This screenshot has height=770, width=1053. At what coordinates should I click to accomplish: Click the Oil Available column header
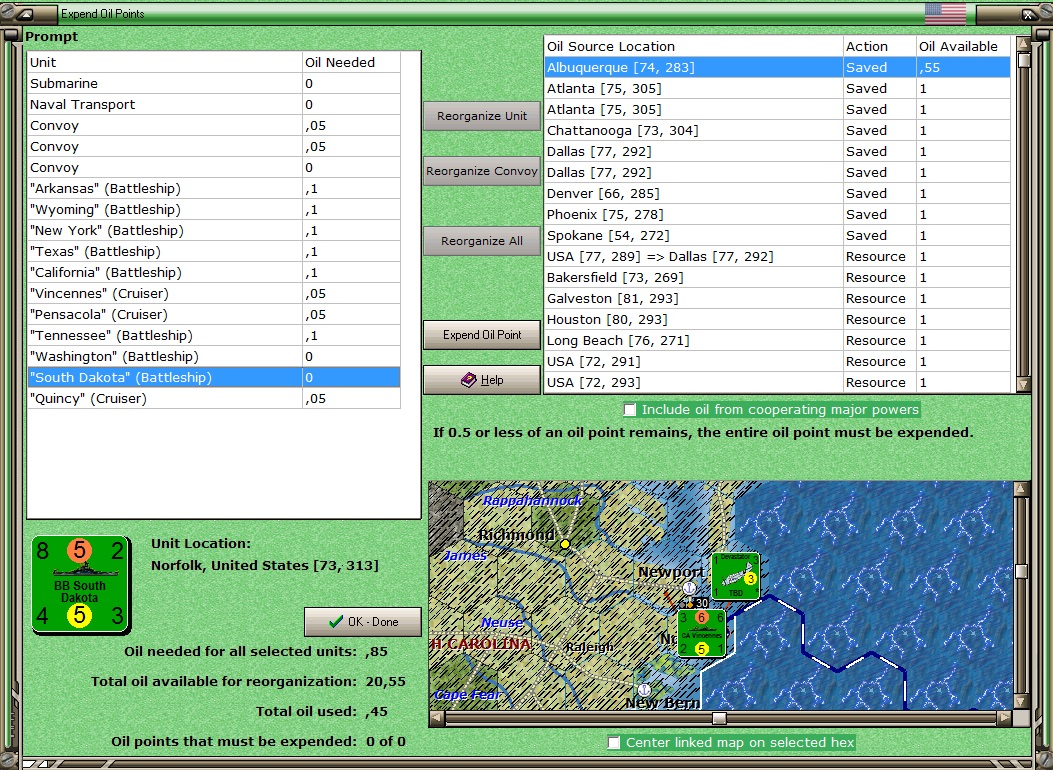pyautogui.click(x=963, y=46)
